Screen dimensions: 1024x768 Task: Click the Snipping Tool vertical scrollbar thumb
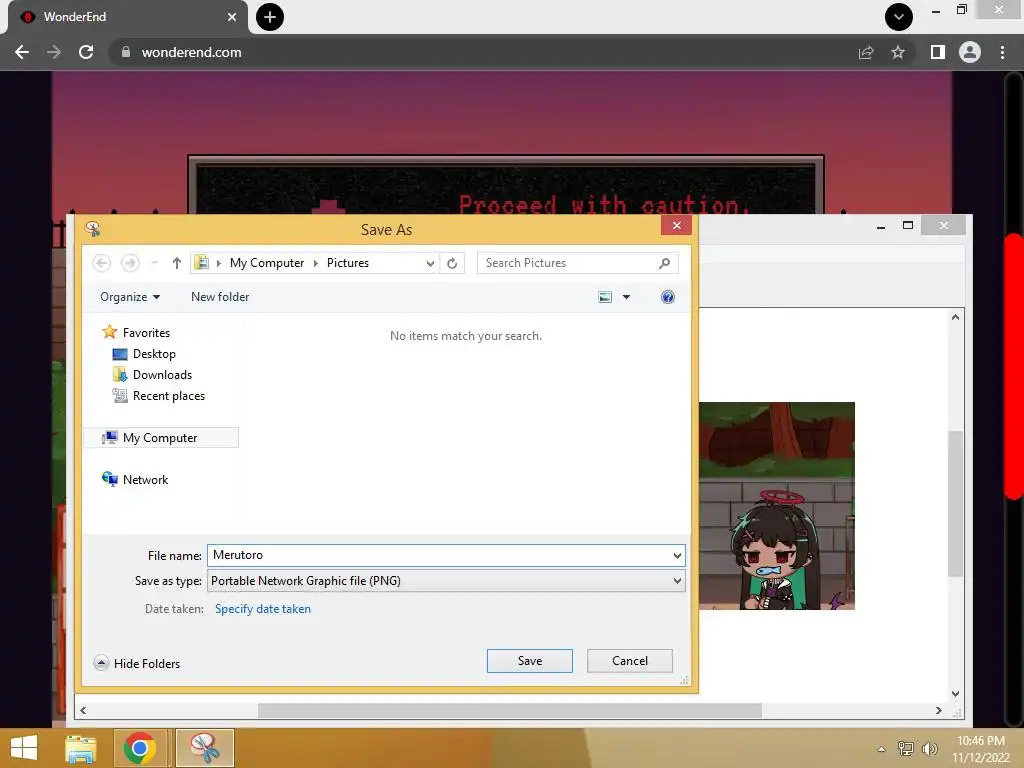point(955,504)
